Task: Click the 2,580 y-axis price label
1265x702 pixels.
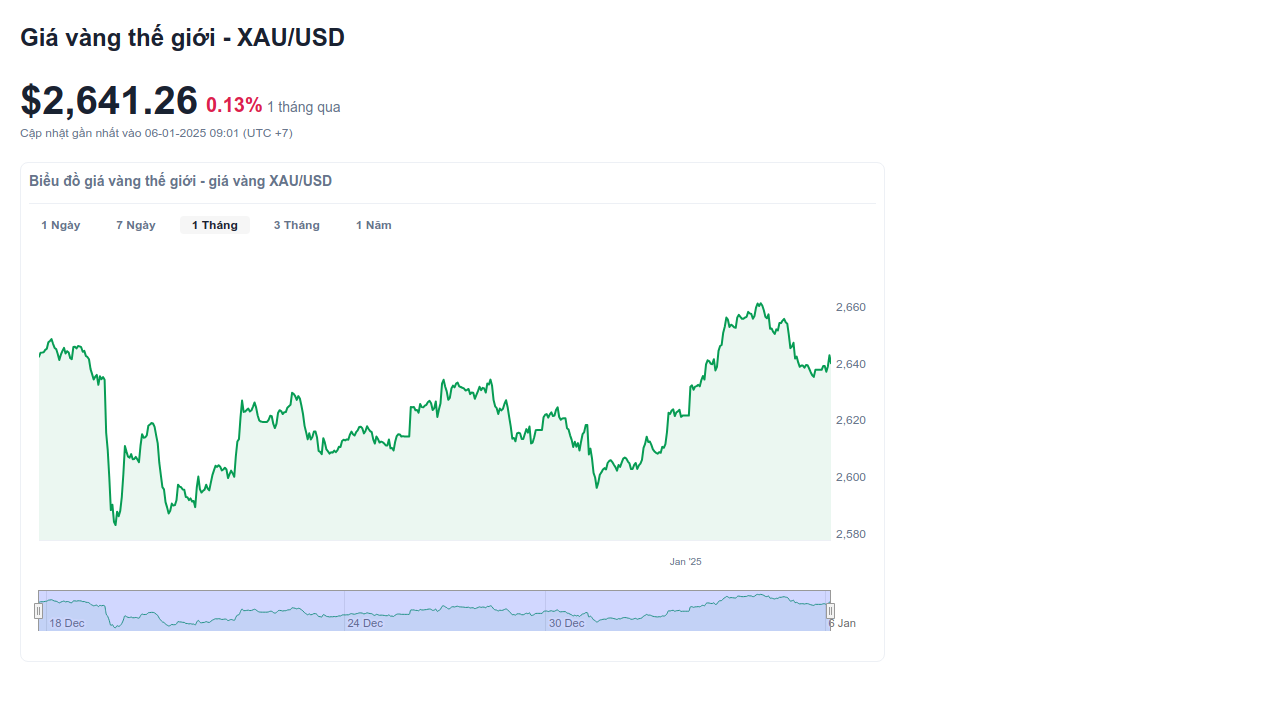Action: pos(851,534)
